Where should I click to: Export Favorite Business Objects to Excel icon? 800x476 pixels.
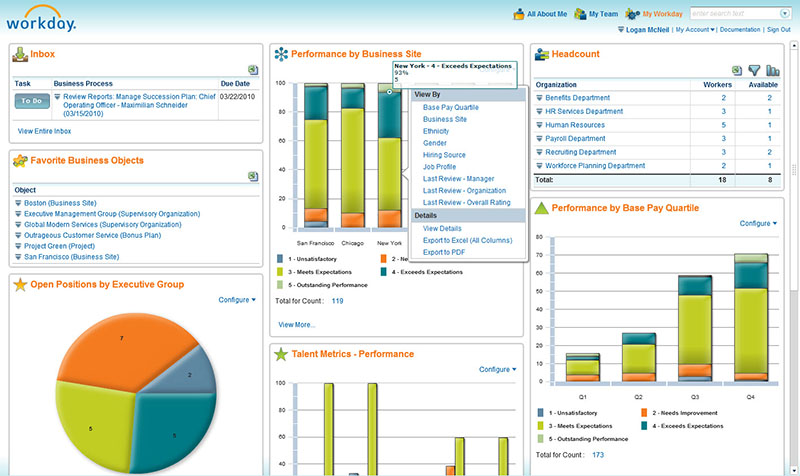(254, 176)
